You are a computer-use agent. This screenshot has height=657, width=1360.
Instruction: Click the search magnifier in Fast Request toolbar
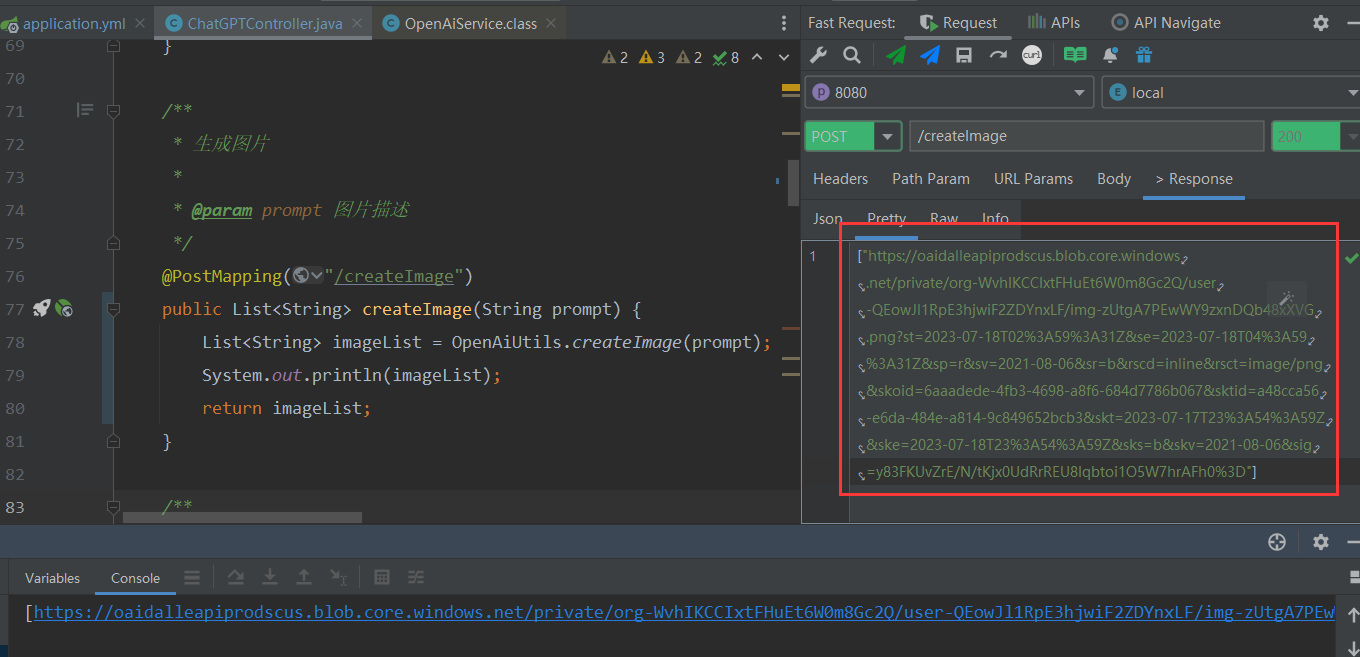pyautogui.click(x=852, y=56)
